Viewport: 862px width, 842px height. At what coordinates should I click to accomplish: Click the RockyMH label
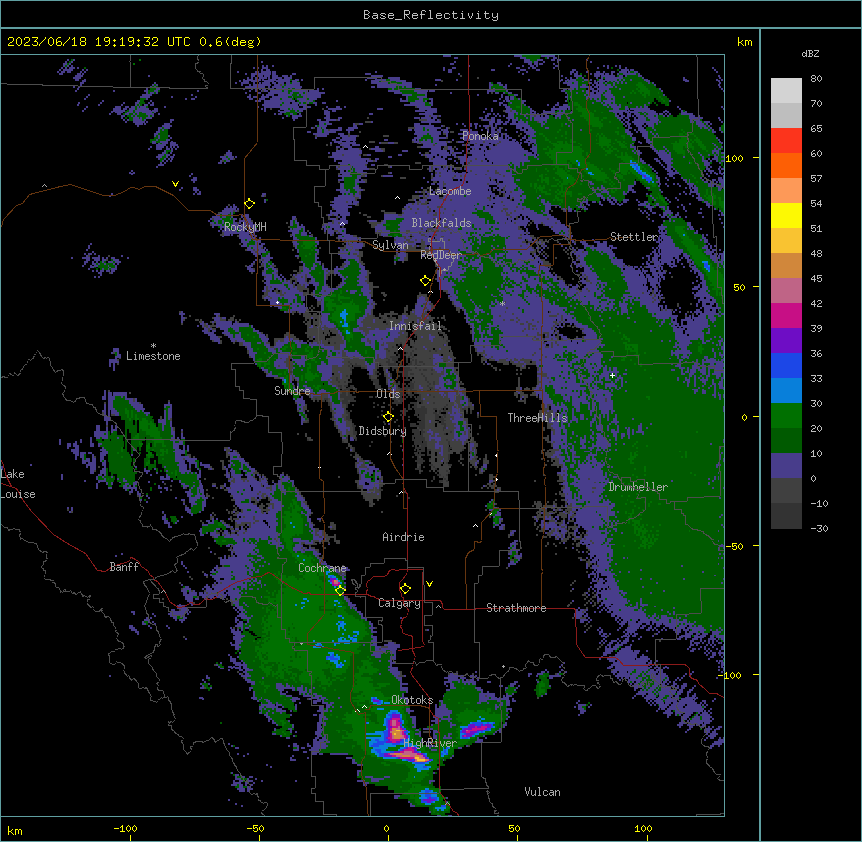(245, 227)
